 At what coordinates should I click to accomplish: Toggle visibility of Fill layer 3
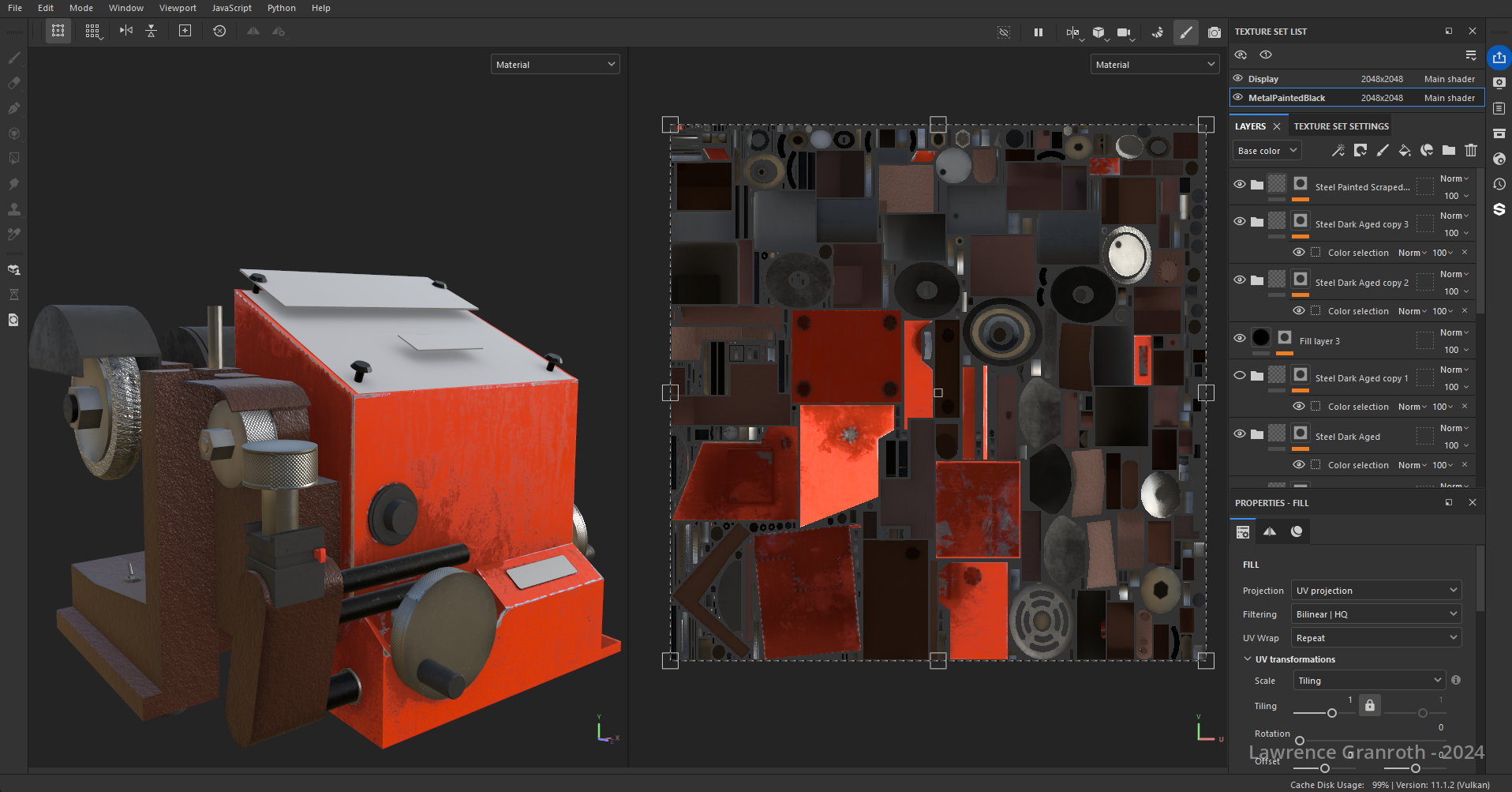1240,338
